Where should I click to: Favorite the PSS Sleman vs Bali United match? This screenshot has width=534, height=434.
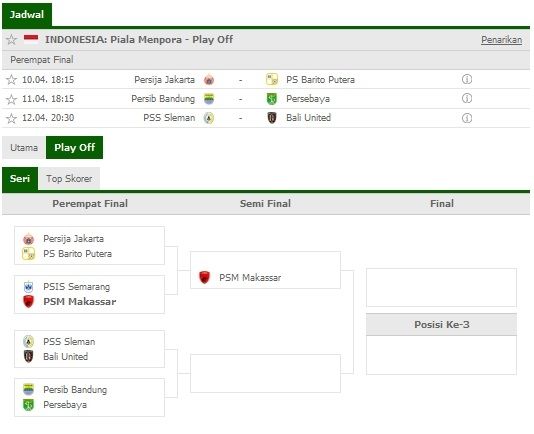(12, 118)
